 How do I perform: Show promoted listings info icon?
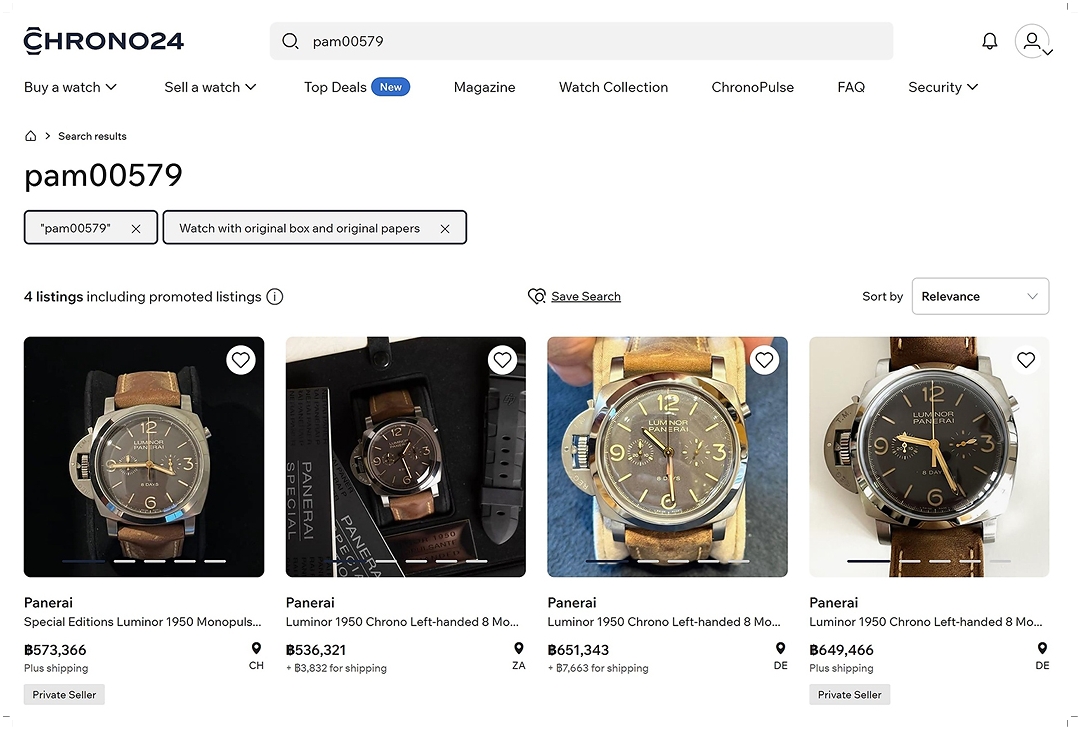pyautogui.click(x=275, y=297)
